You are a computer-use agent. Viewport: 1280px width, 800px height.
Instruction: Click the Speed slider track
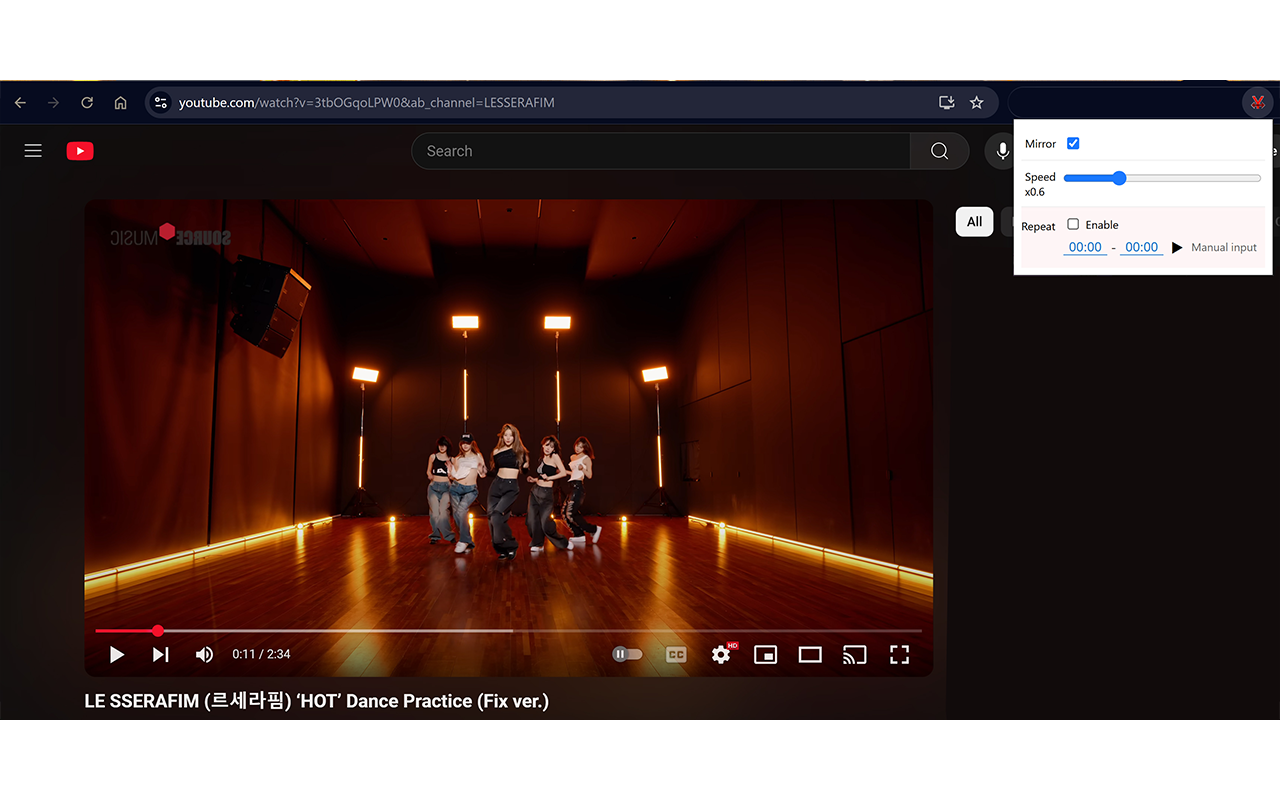pos(1162,178)
